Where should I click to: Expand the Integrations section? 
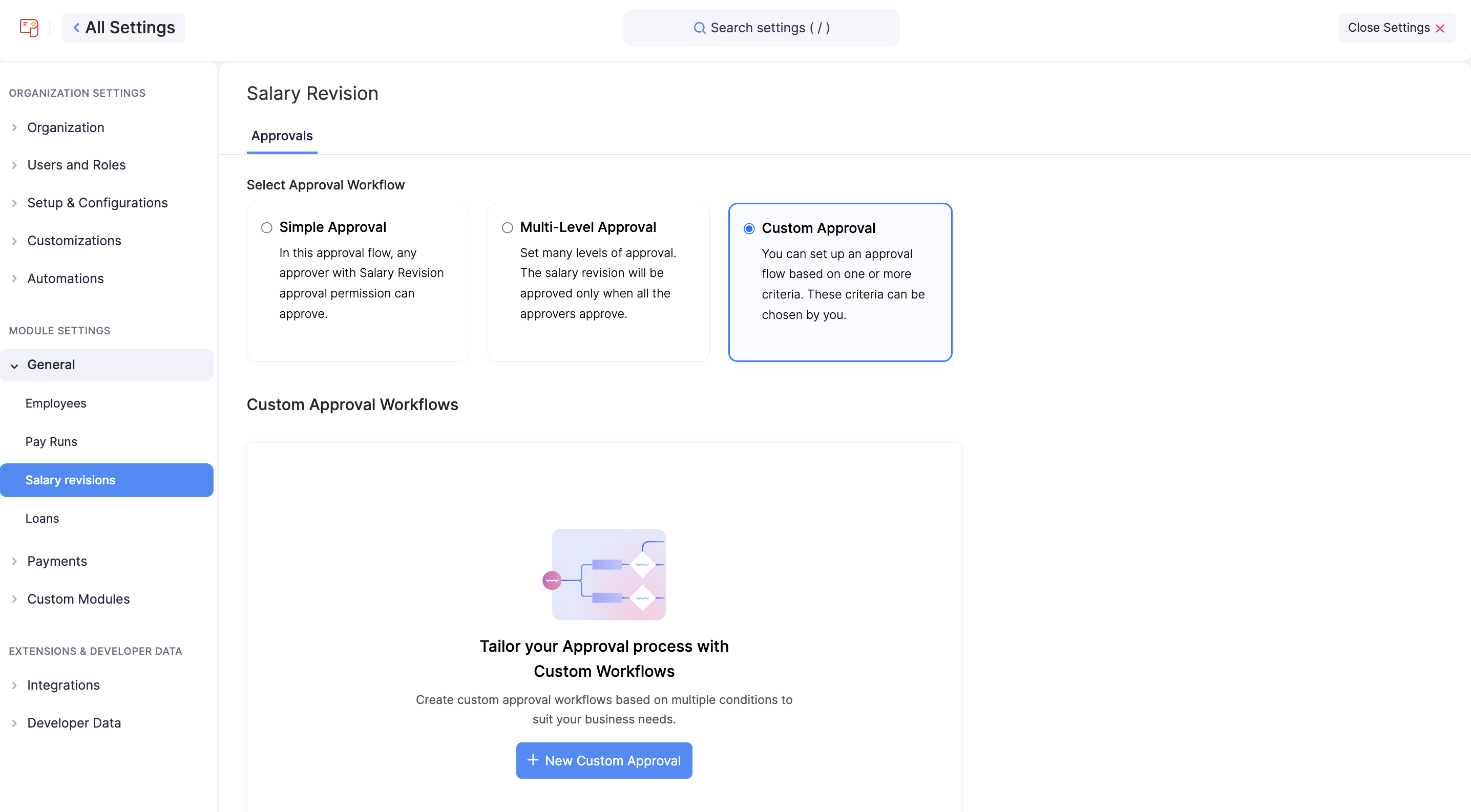[x=63, y=685]
